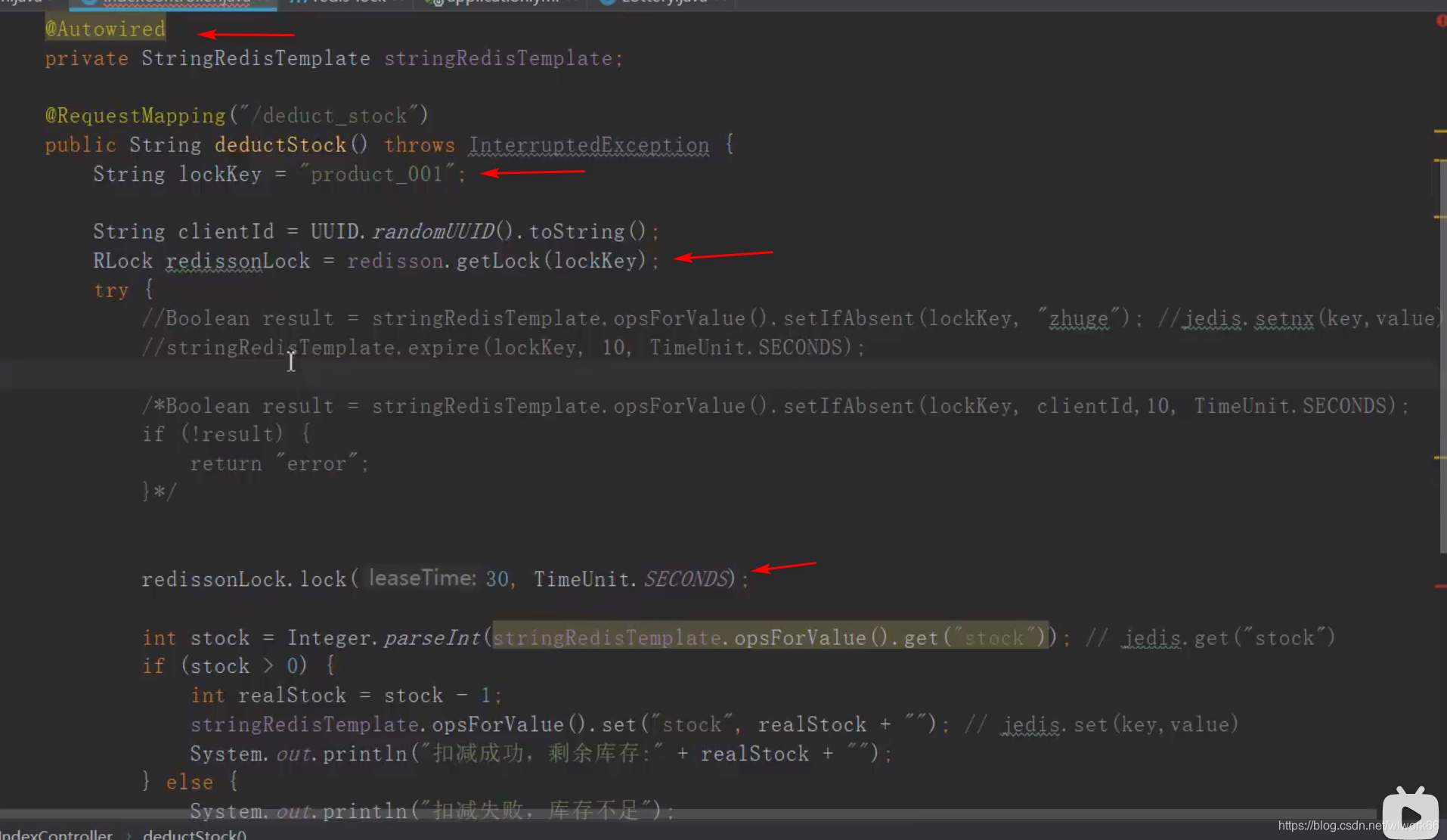The width and height of the screenshot is (1447, 840).
Task: Click the randomUUID method call
Action: pos(433,231)
